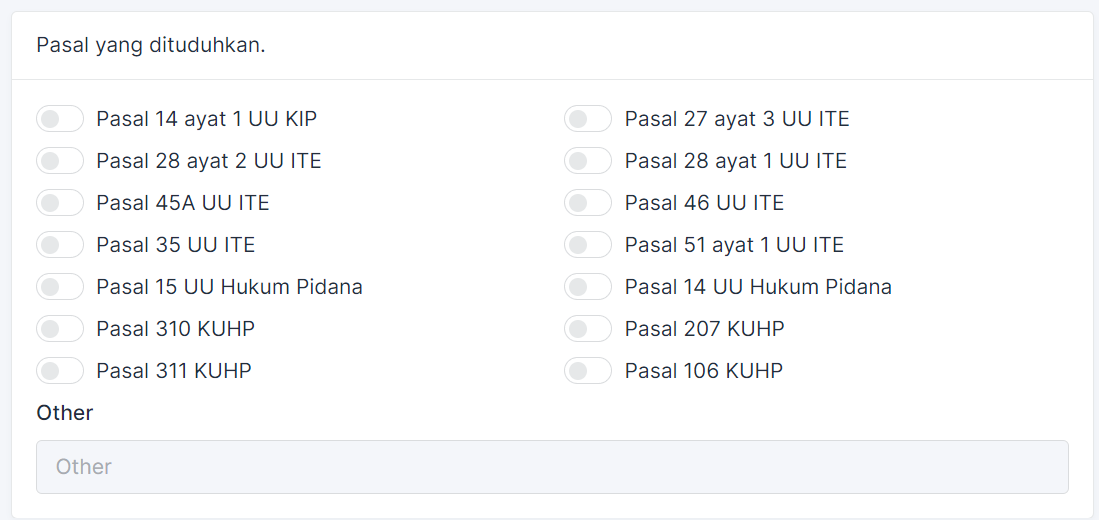The height and width of the screenshot is (520, 1099).
Task: Click the Other text input field
Action: click(x=552, y=467)
